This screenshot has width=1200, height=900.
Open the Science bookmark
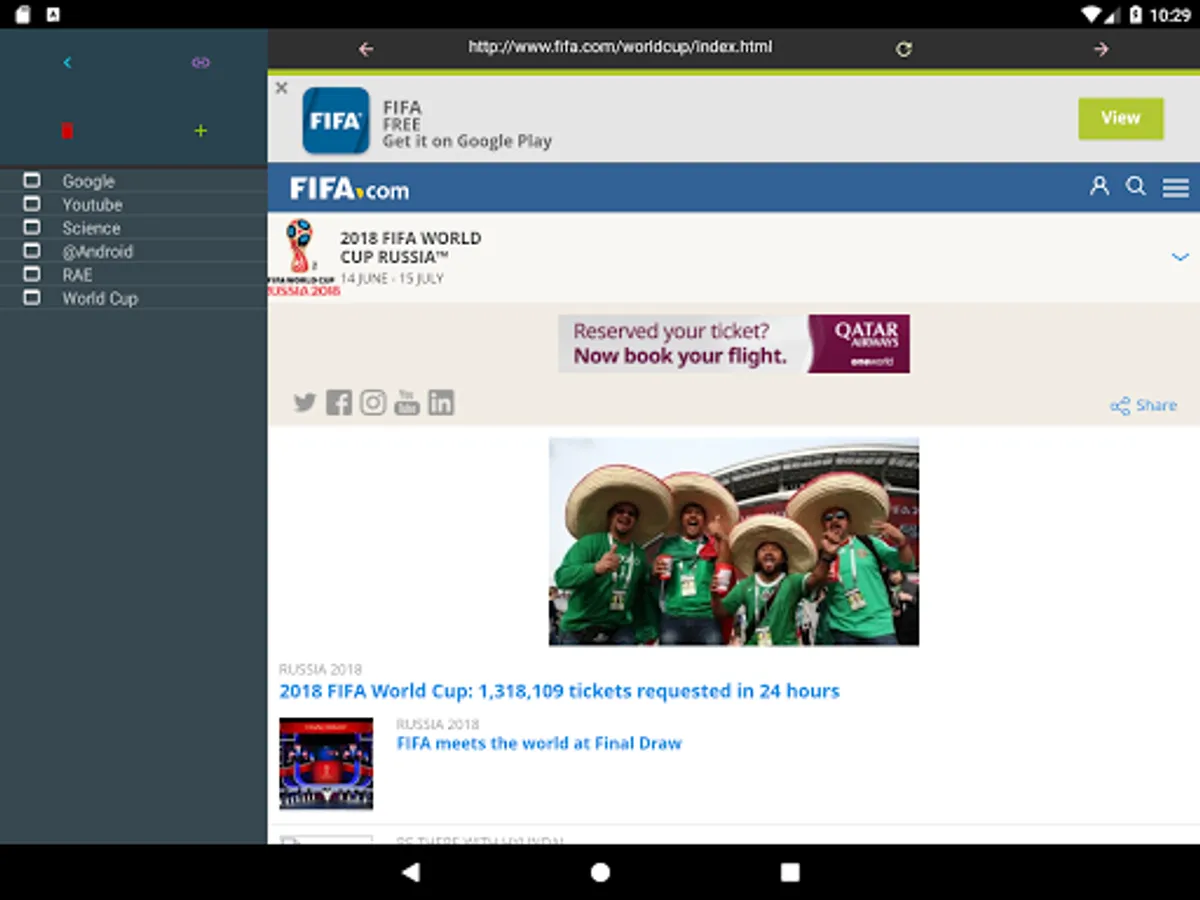point(91,228)
